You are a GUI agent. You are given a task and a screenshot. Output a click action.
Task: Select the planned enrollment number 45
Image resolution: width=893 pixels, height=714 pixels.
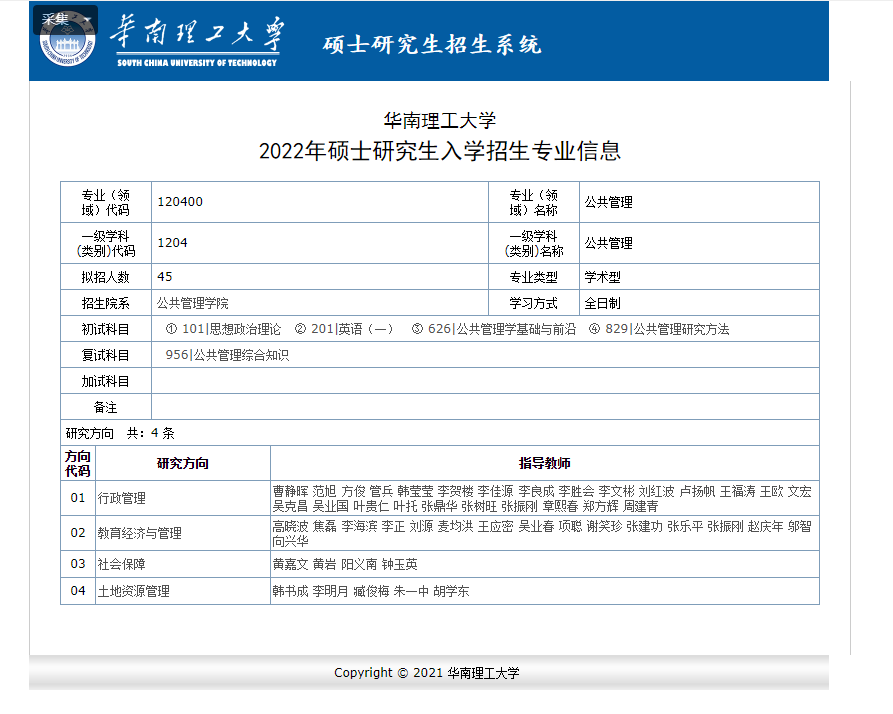165,277
